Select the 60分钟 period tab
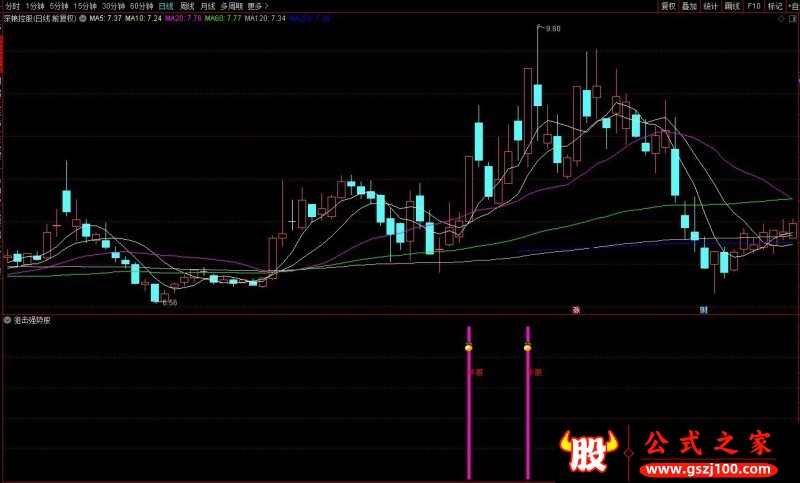This screenshot has height=483, width=800. 141,6
